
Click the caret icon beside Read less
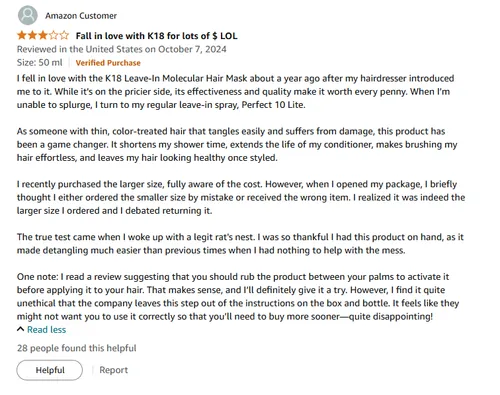[21, 329]
